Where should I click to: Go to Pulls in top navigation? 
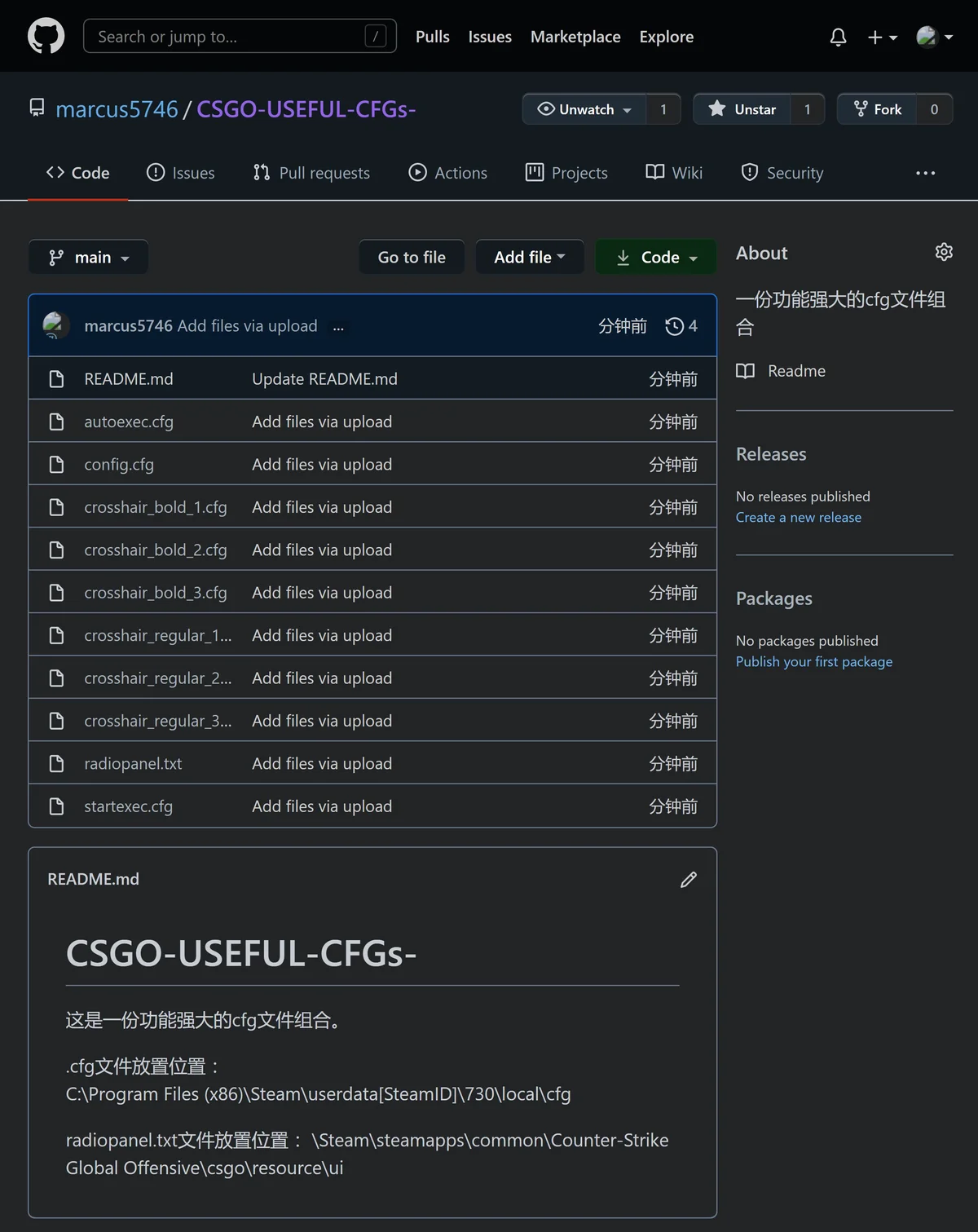(433, 37)
